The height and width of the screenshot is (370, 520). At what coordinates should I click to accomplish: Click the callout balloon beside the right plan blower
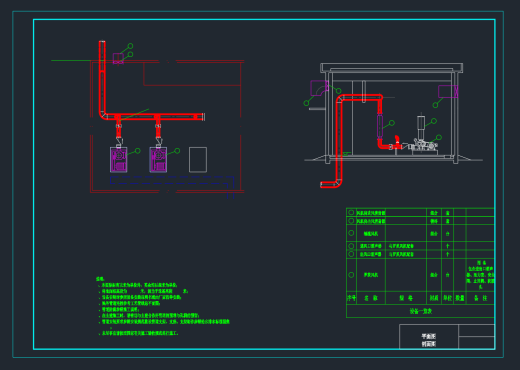[x=177, y=151]
